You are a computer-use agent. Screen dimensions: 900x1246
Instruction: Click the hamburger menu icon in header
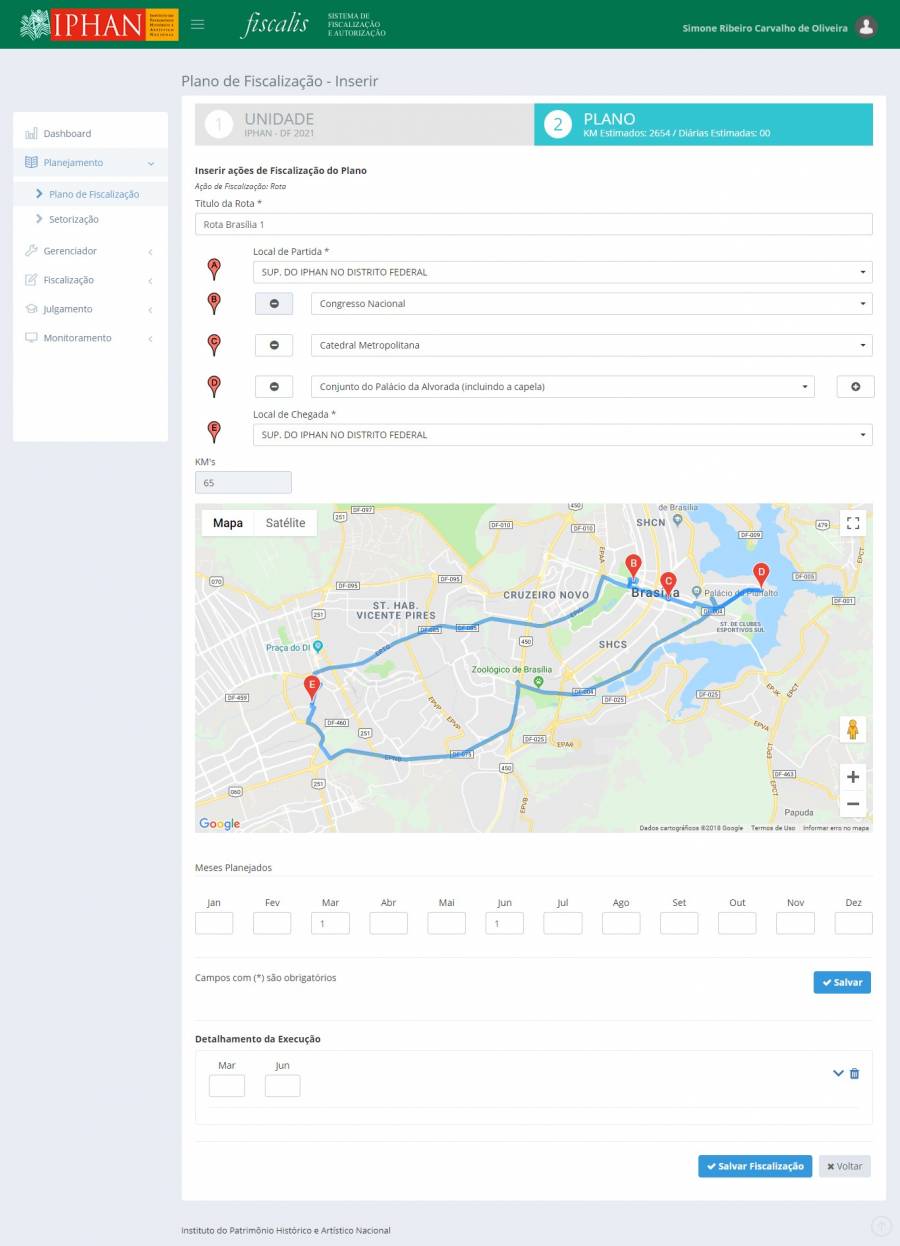pos(198,25)
